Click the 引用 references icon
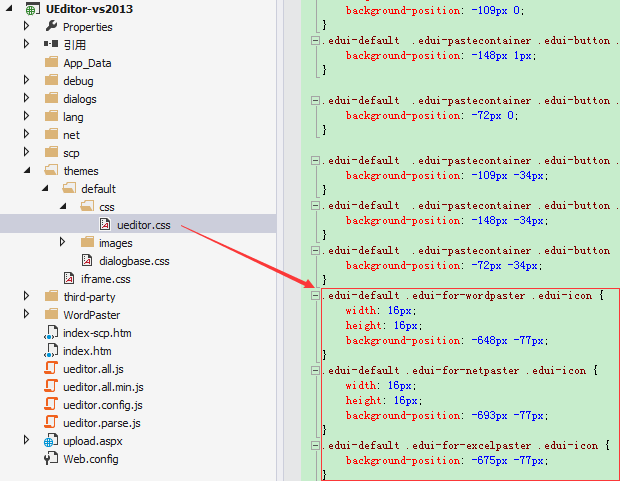620x481 pixels. [x=51, y=44]
